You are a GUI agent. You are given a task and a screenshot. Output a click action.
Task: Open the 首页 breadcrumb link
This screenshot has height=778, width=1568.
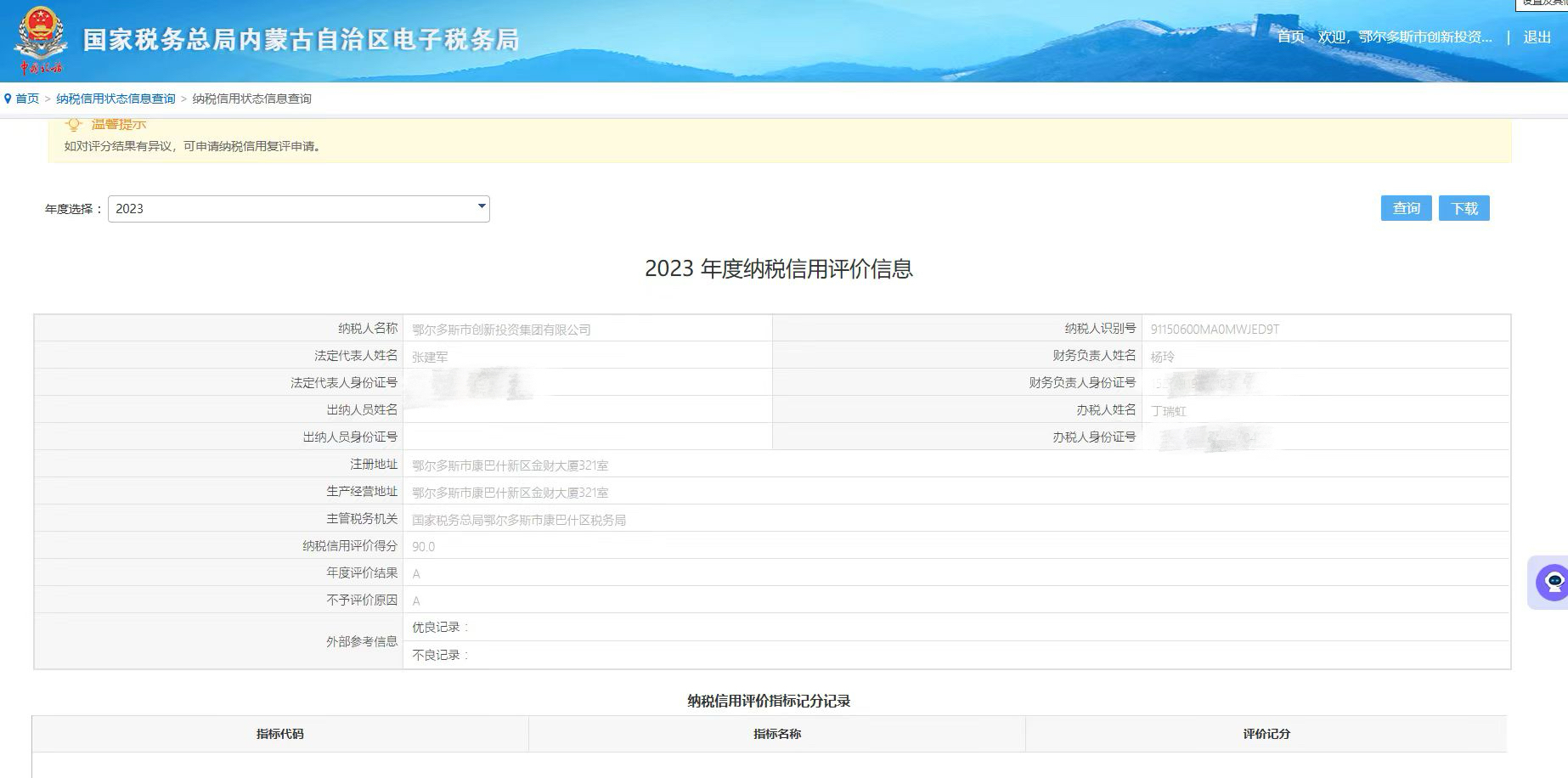click(x=27, y=99)
